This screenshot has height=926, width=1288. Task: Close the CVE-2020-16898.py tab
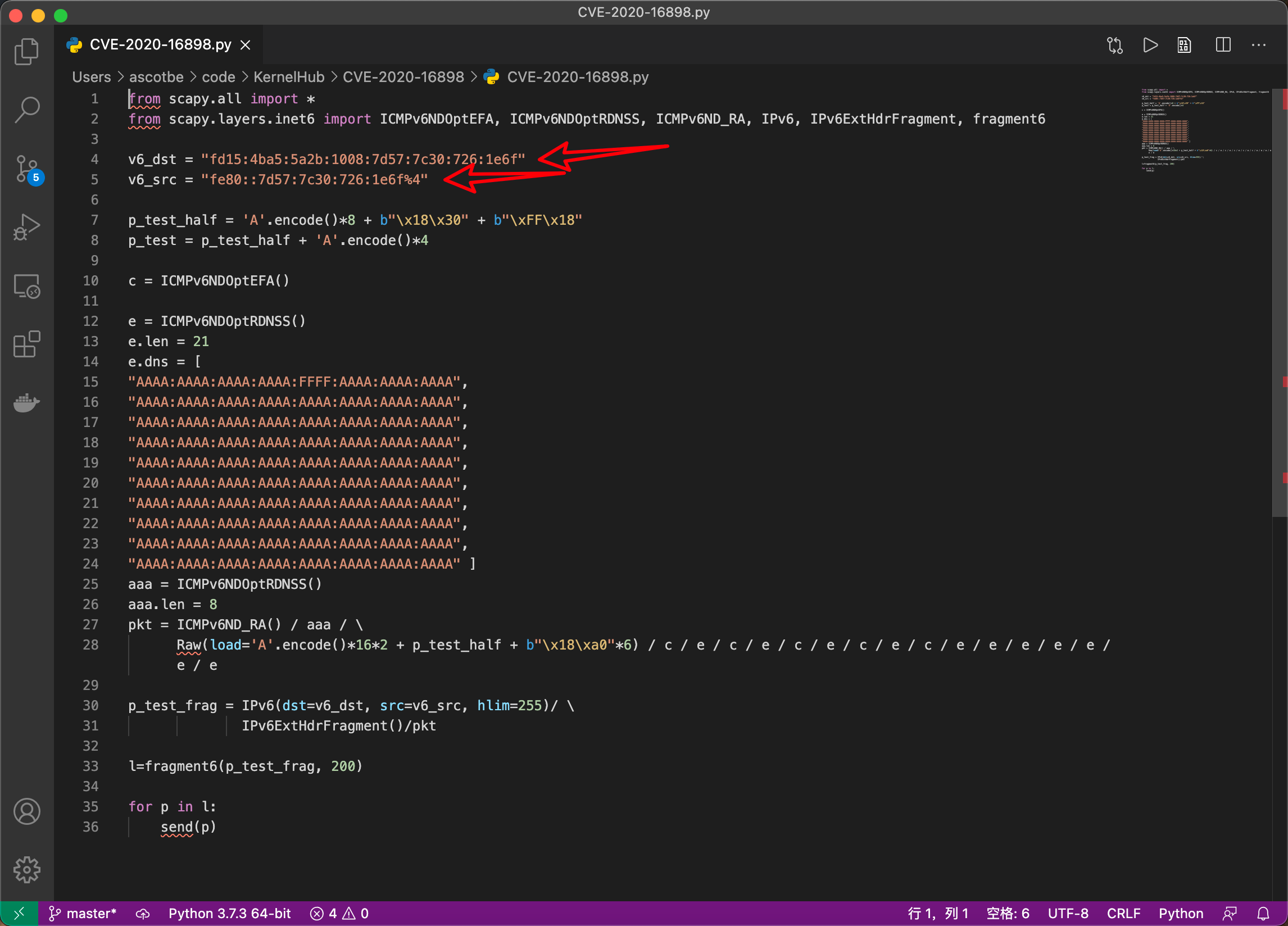tap(246, 45)
